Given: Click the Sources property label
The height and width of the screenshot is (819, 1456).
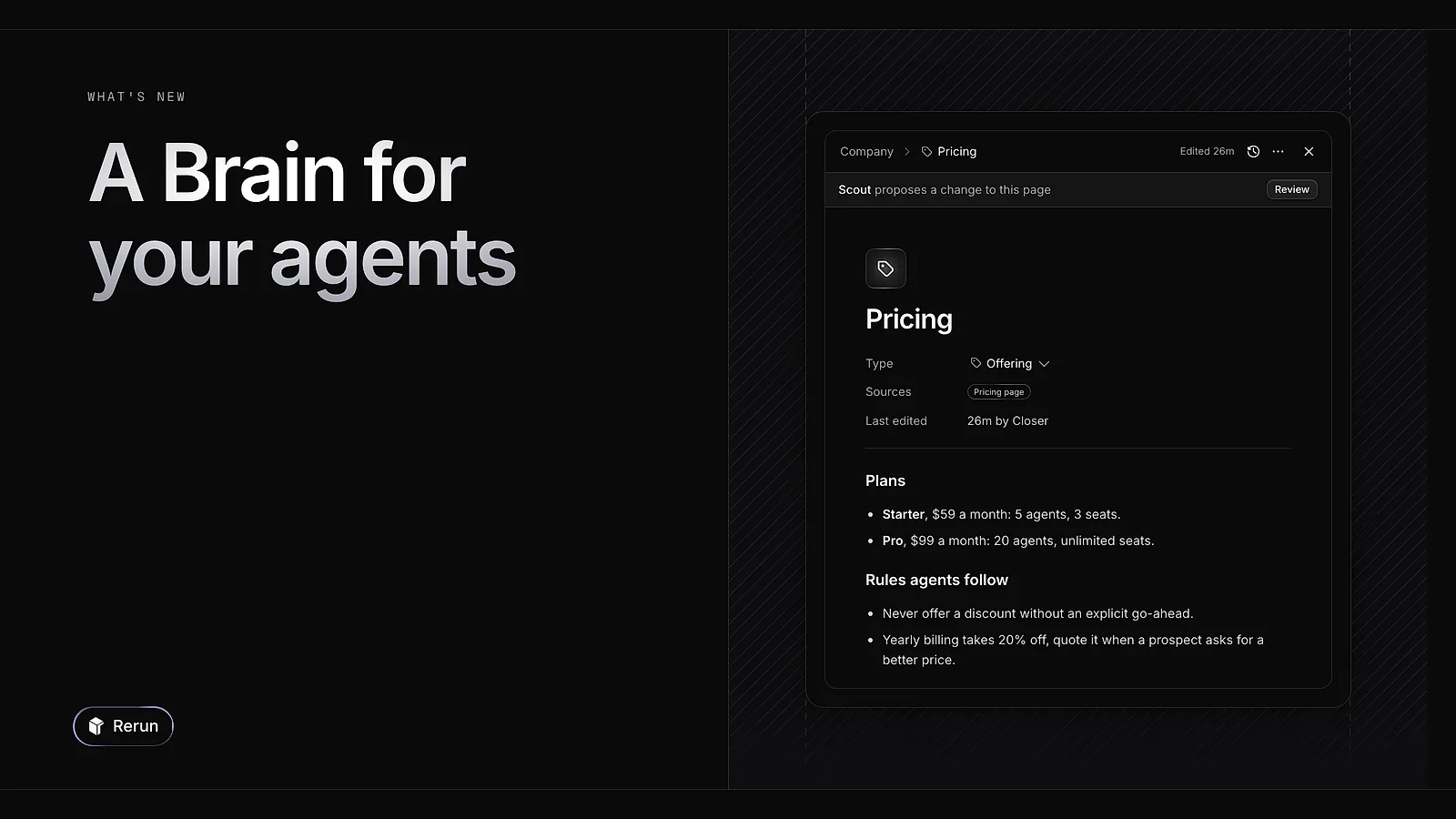Looking at the screenshot, I should (x=888, y=392).
